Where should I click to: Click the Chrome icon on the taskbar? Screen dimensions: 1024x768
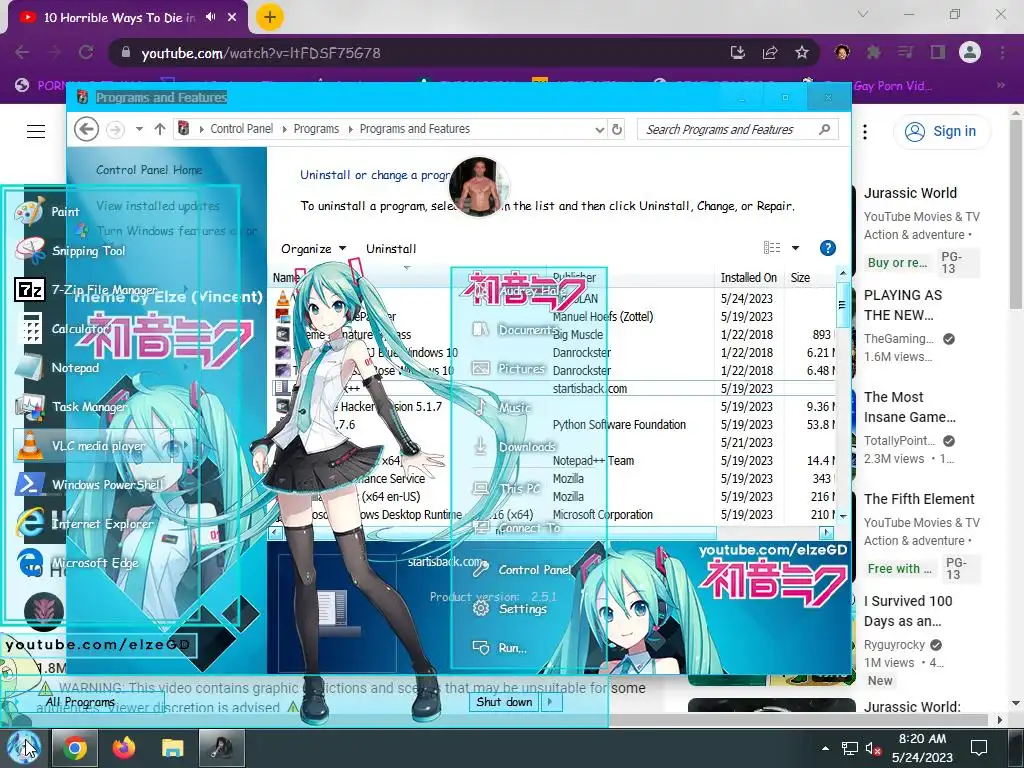74,748
